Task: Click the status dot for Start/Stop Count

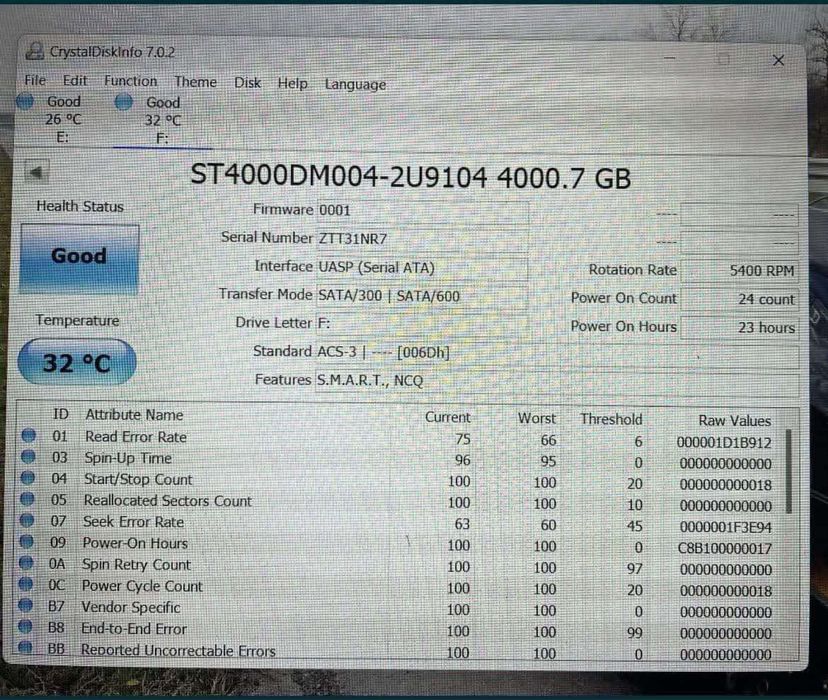Action: (27, 478)
